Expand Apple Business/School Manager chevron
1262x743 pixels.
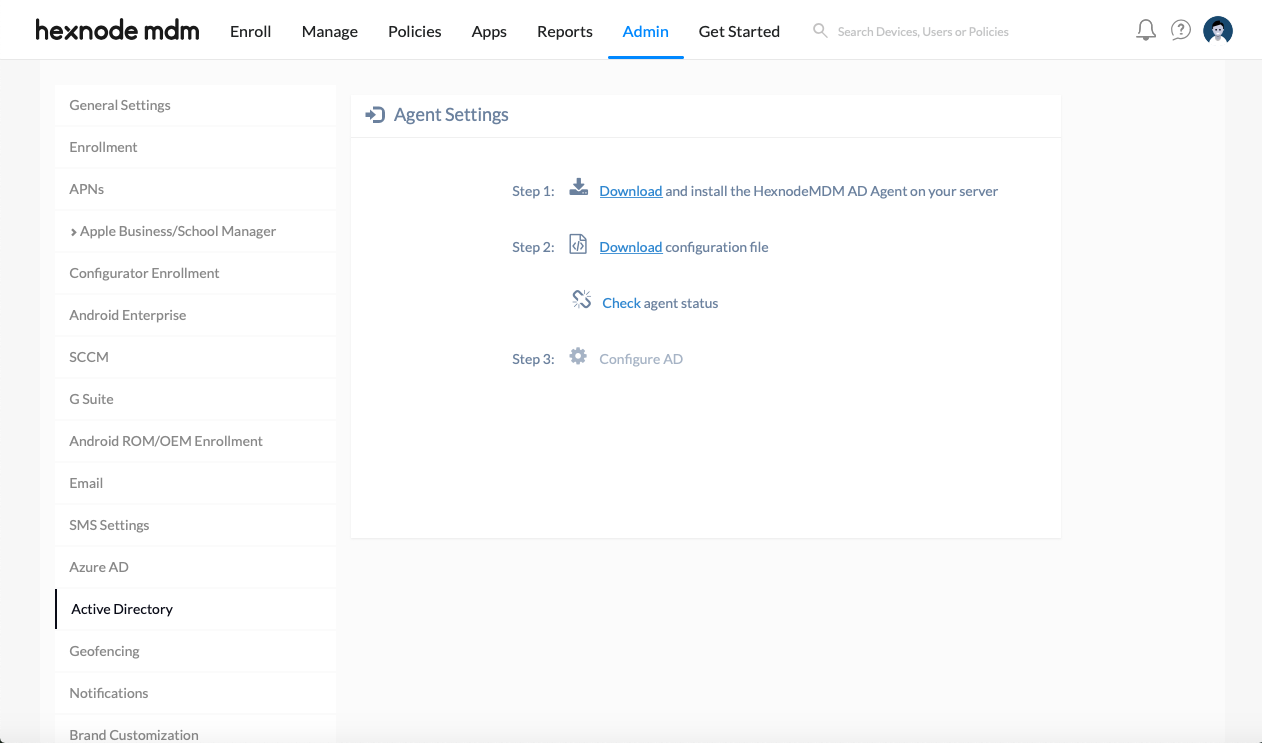pos(74,232)
